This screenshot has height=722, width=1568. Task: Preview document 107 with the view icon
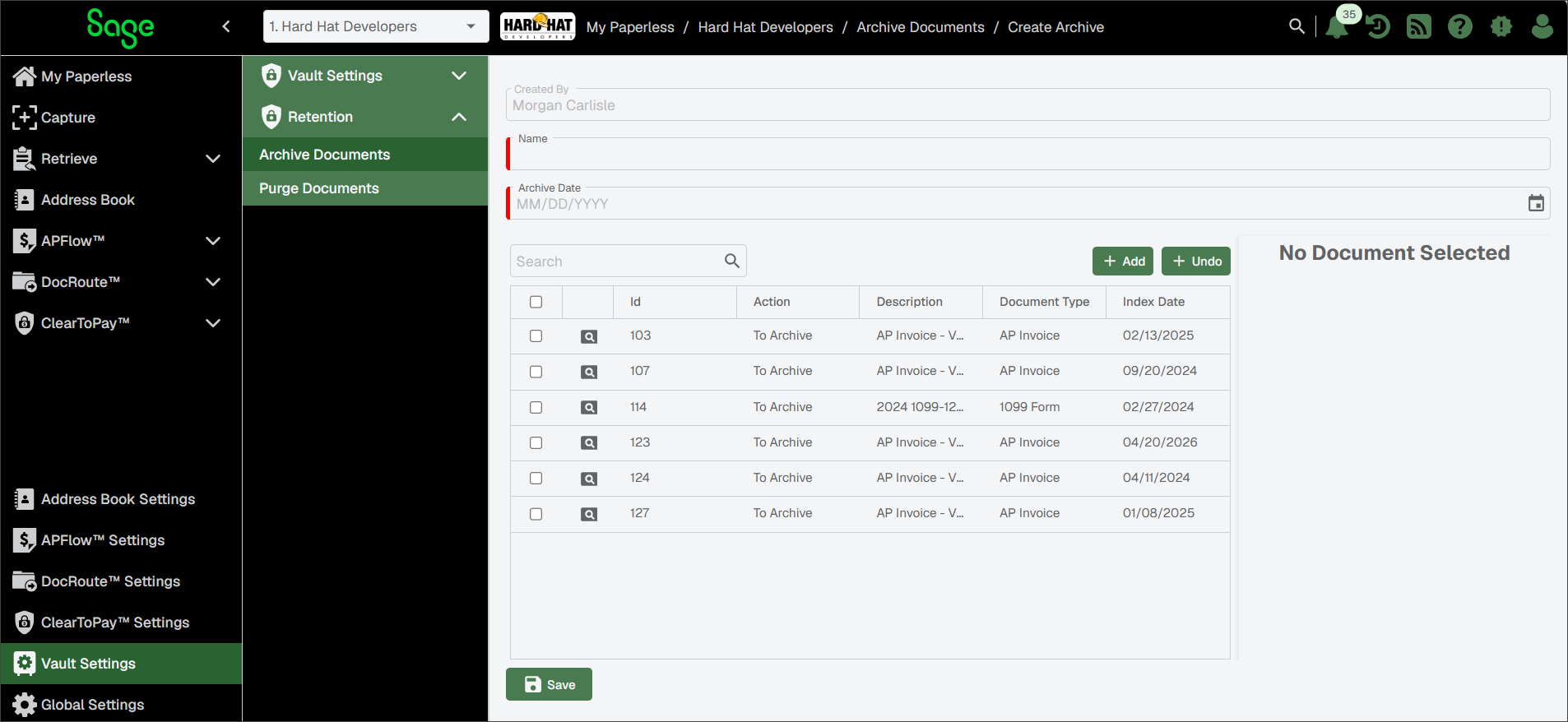[589, 372]
